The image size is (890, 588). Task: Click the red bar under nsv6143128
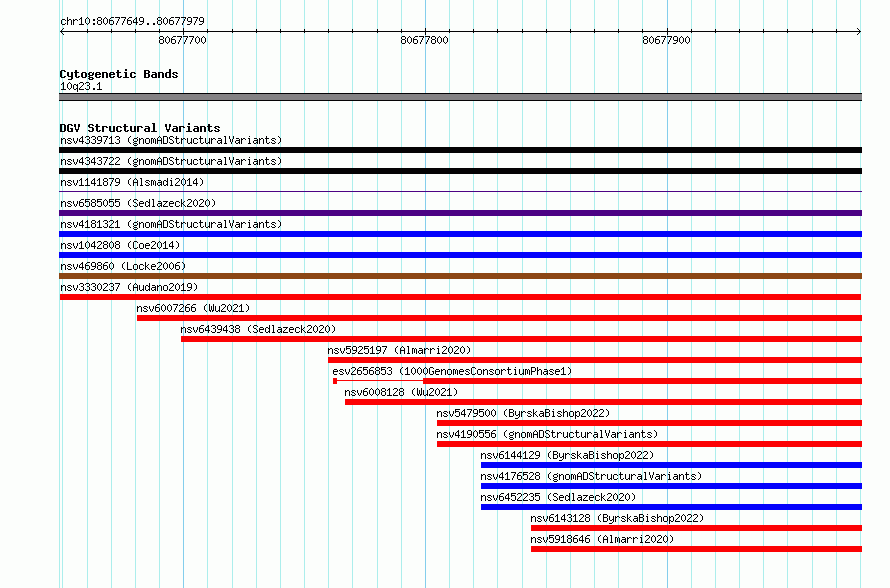click(x=696, y=528)
